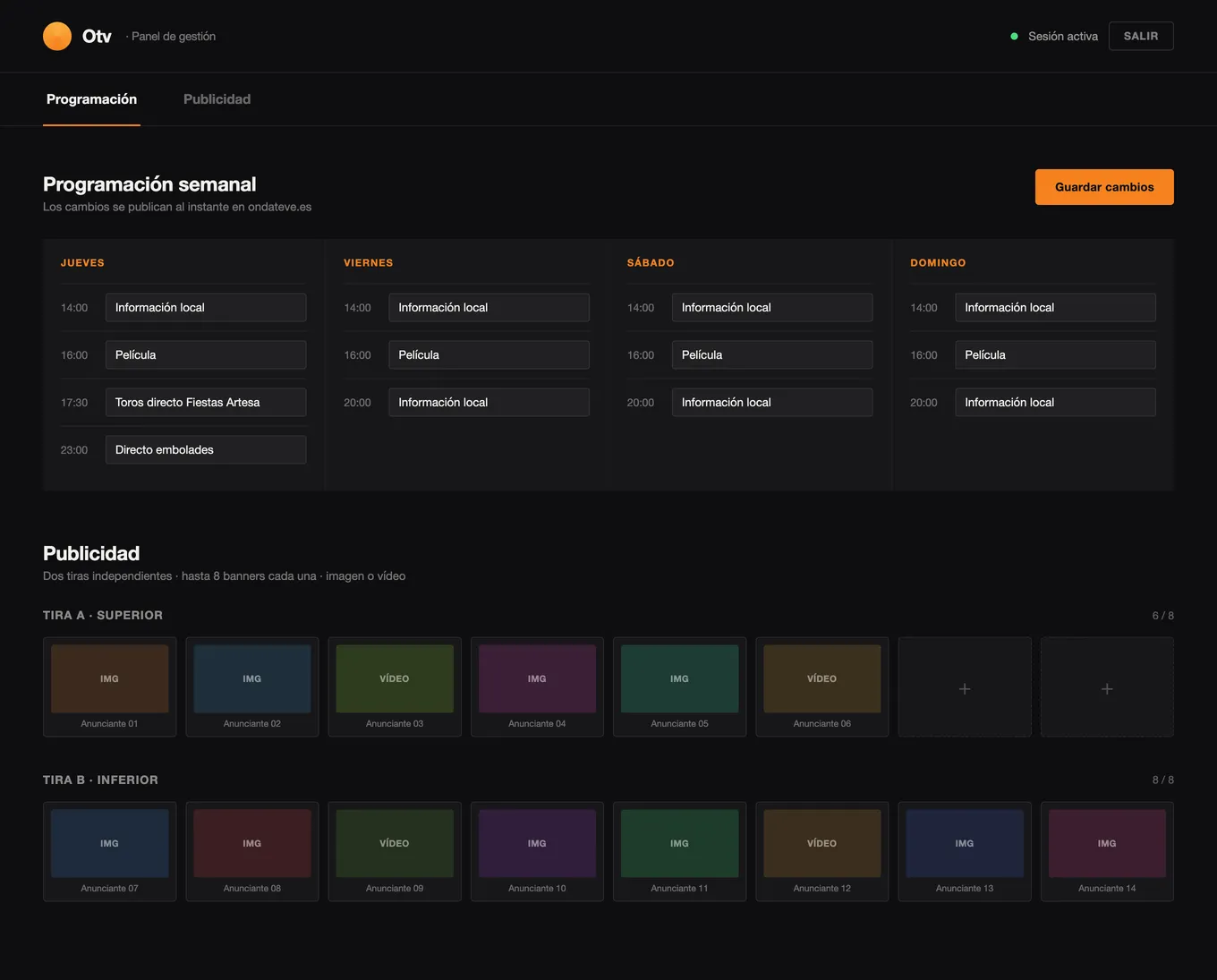The image size is (1217, 980).
Task: Select the Anunciante 11 image banner
Action: [679, 852]
